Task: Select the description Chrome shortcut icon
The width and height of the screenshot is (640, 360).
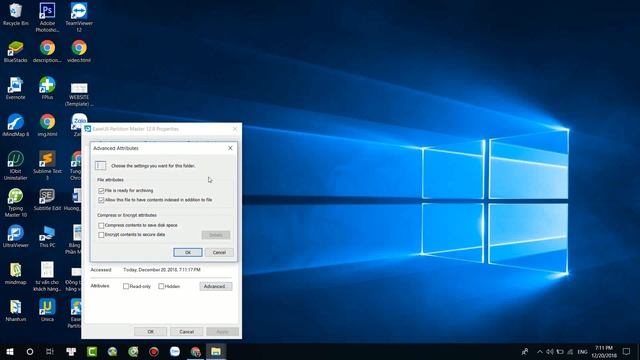Action: (47, 51)
